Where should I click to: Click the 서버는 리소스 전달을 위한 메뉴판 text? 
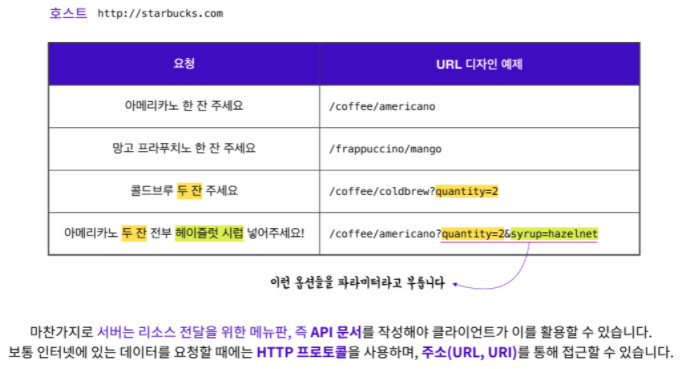[x=192, y=332]
